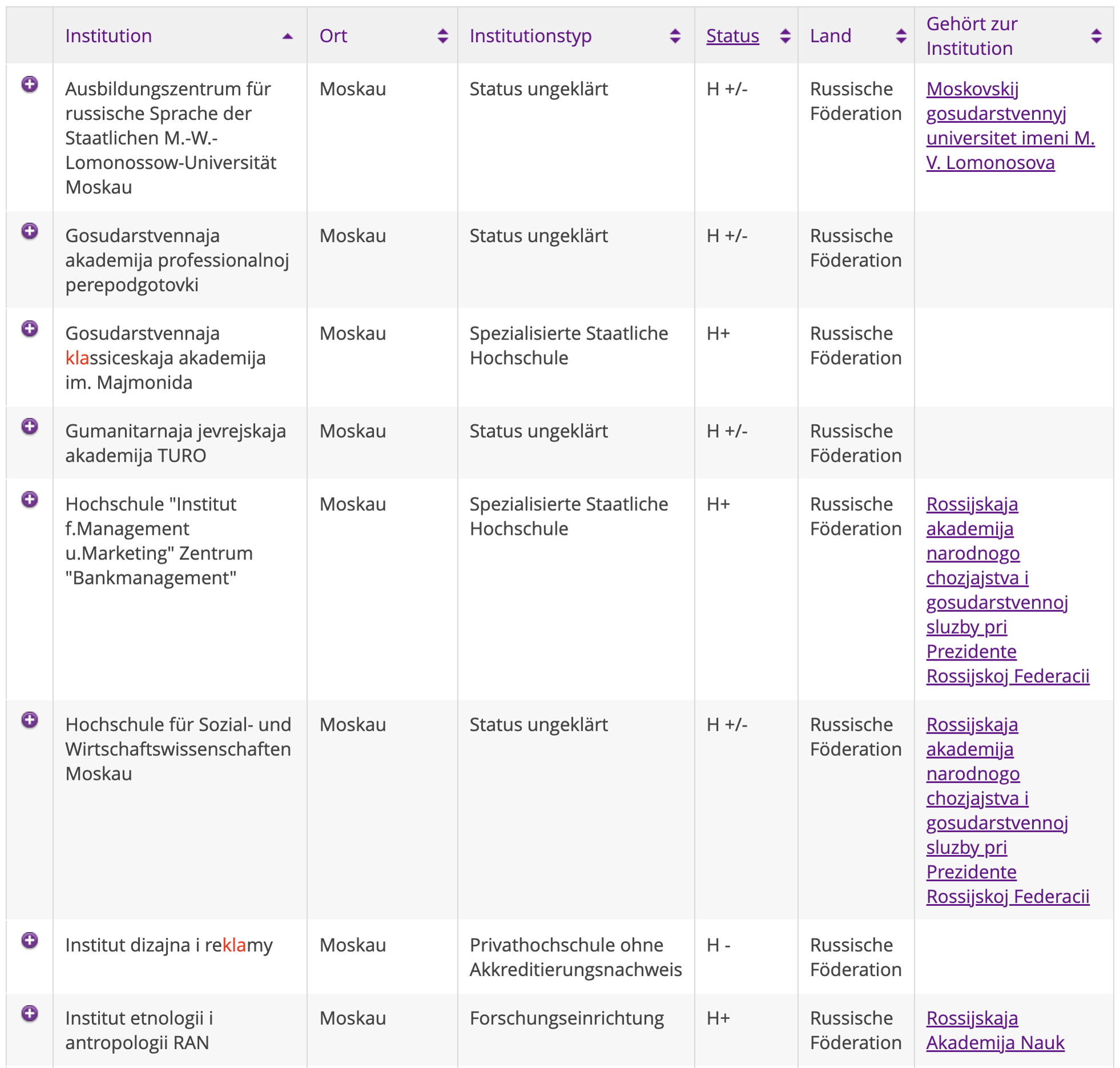Viewport: 1120px width, 1068px height.
Task: Open Moskovskij gosudarstvennyj universitet Lomonosova link
Action: [996, 126]
